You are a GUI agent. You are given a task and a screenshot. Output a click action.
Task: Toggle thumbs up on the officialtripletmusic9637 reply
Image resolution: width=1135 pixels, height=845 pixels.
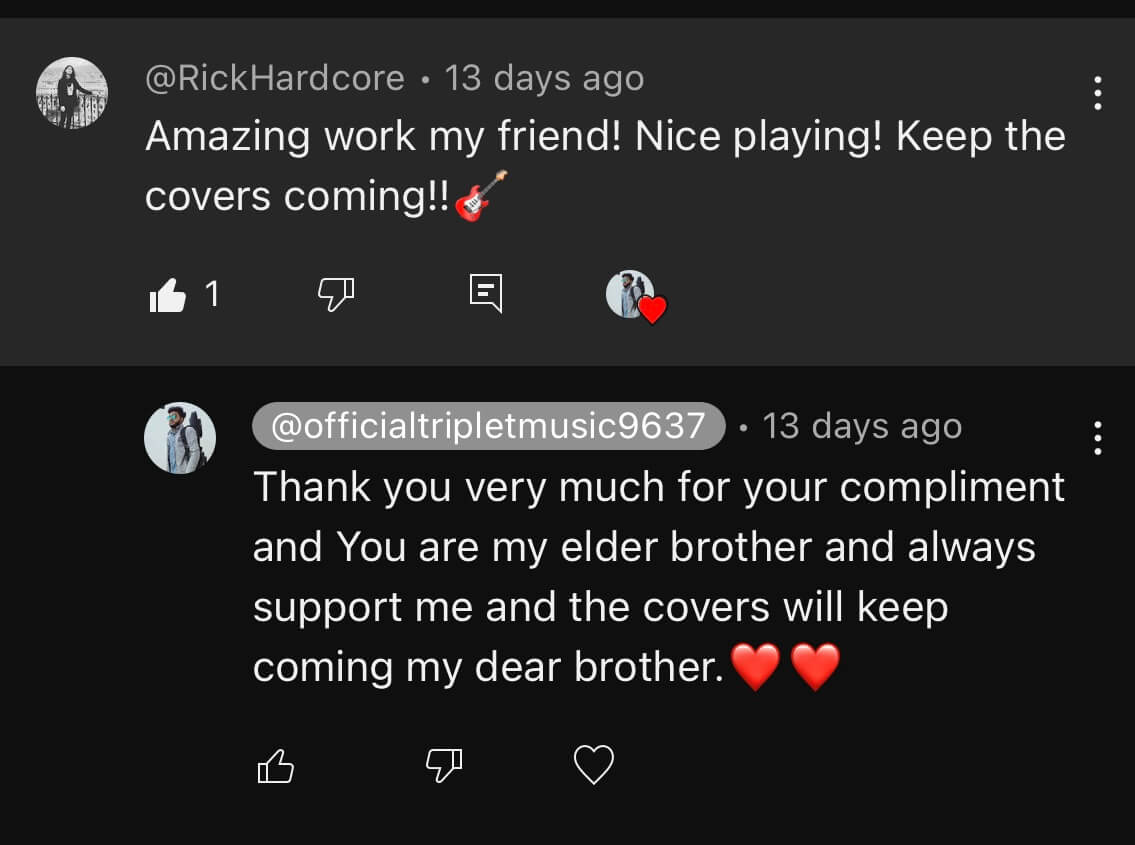(276, 766)
